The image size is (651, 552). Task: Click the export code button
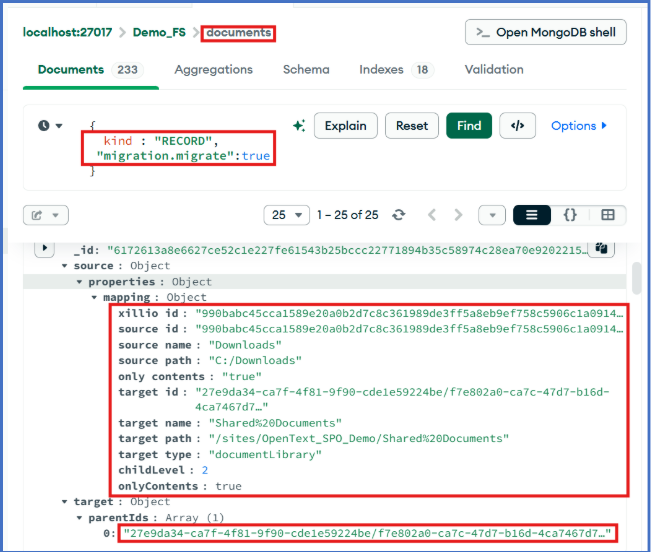(x=517, y=125)
